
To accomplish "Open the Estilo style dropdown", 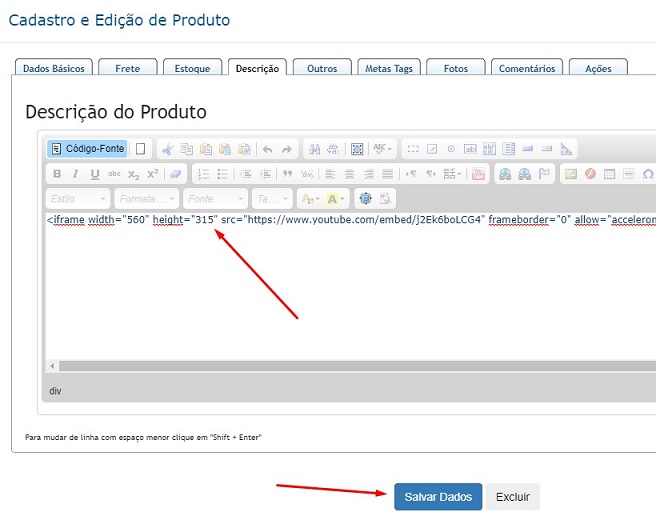I will coord(77,199).
